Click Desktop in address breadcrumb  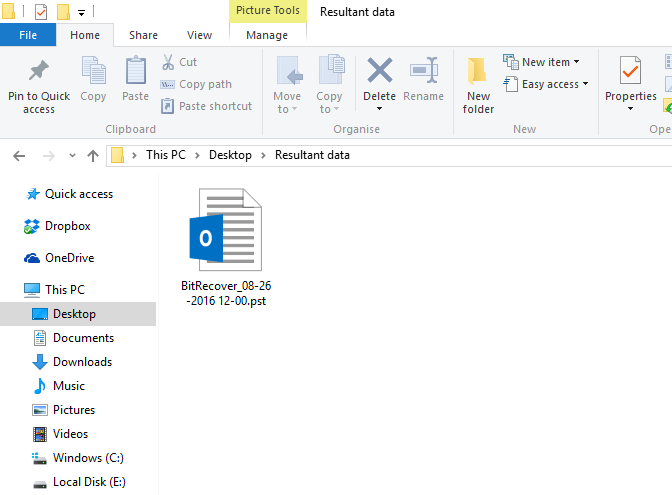[230, 155]
